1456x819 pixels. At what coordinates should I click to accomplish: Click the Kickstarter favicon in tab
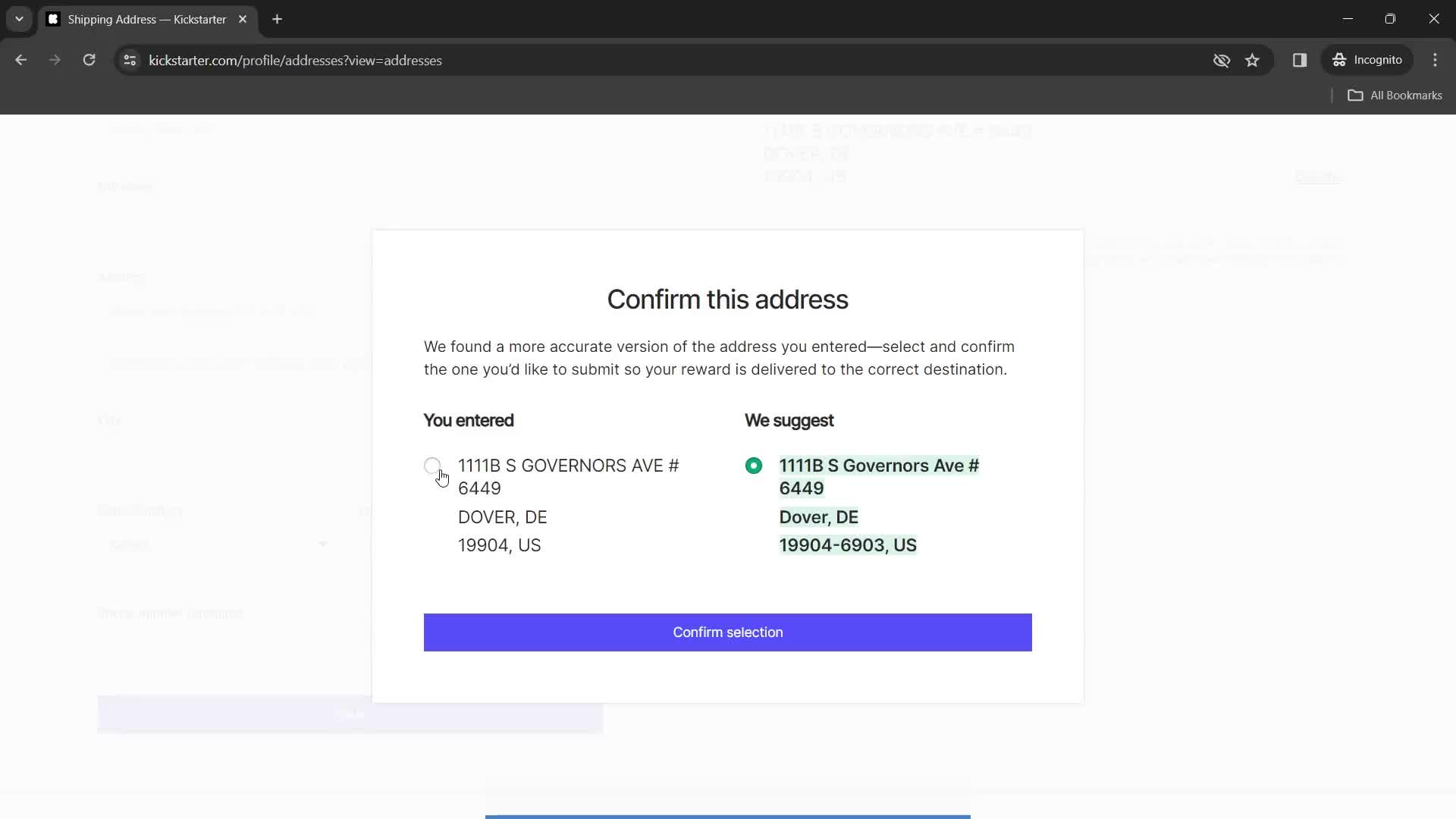53,19
